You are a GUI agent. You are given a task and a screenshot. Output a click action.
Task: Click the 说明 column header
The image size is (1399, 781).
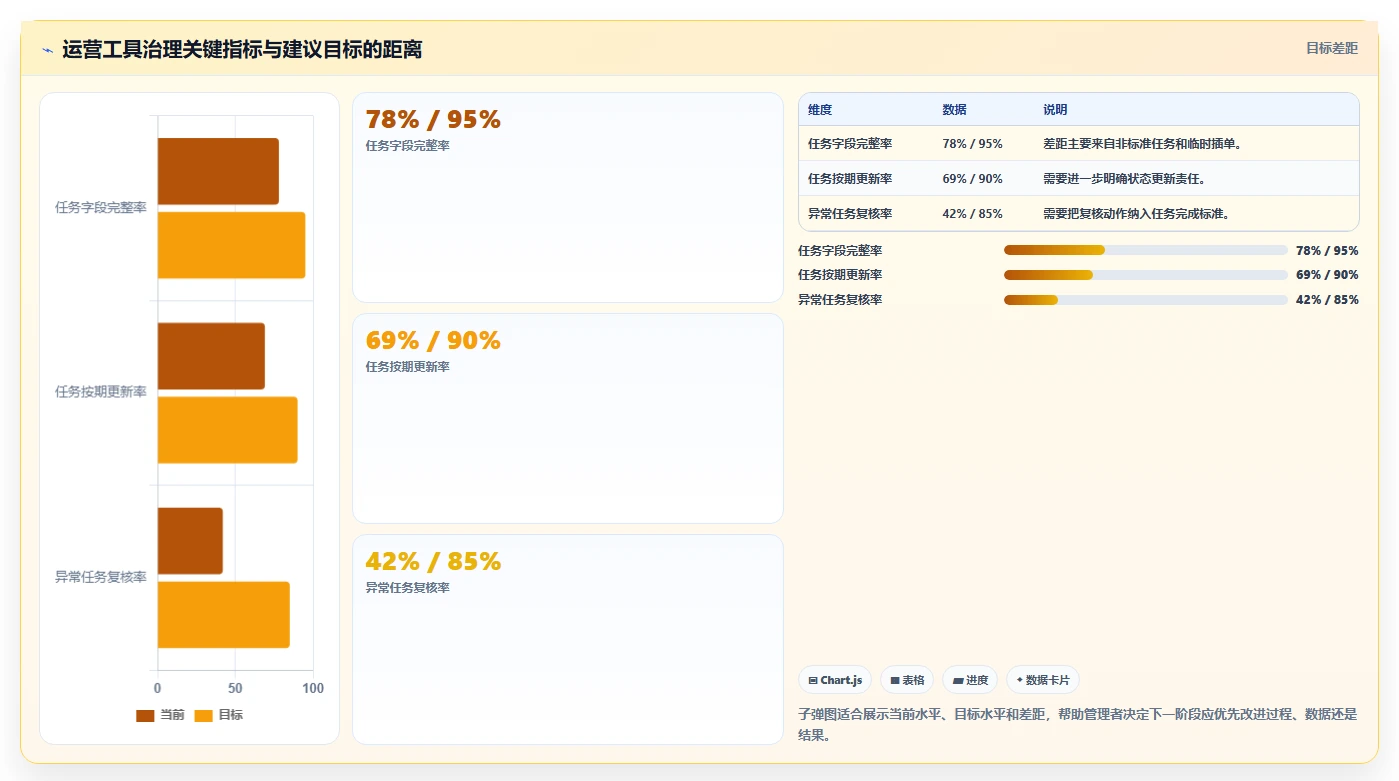tap(1055, 110)
